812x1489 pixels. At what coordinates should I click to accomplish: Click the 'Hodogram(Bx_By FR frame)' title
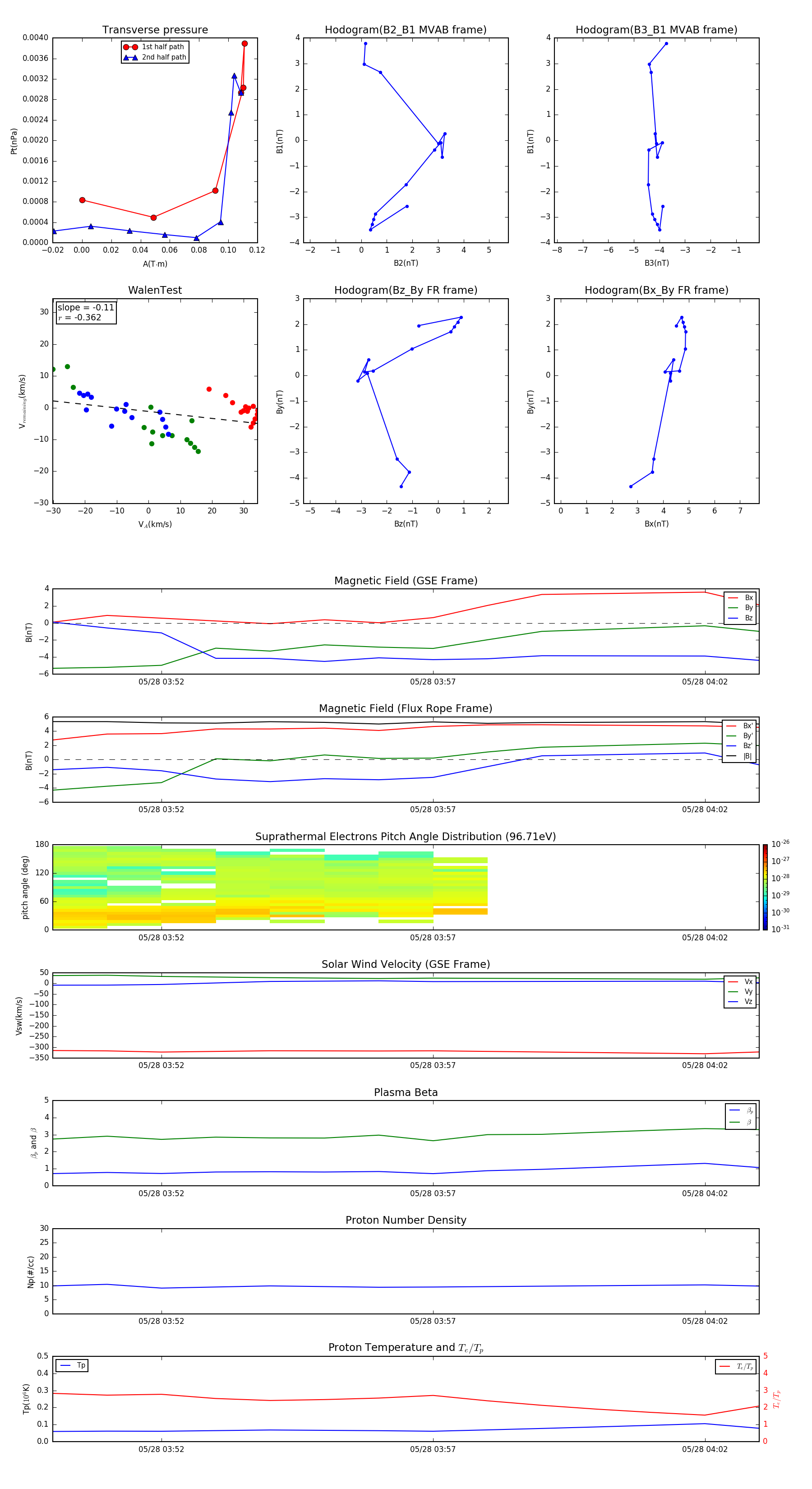656,290
